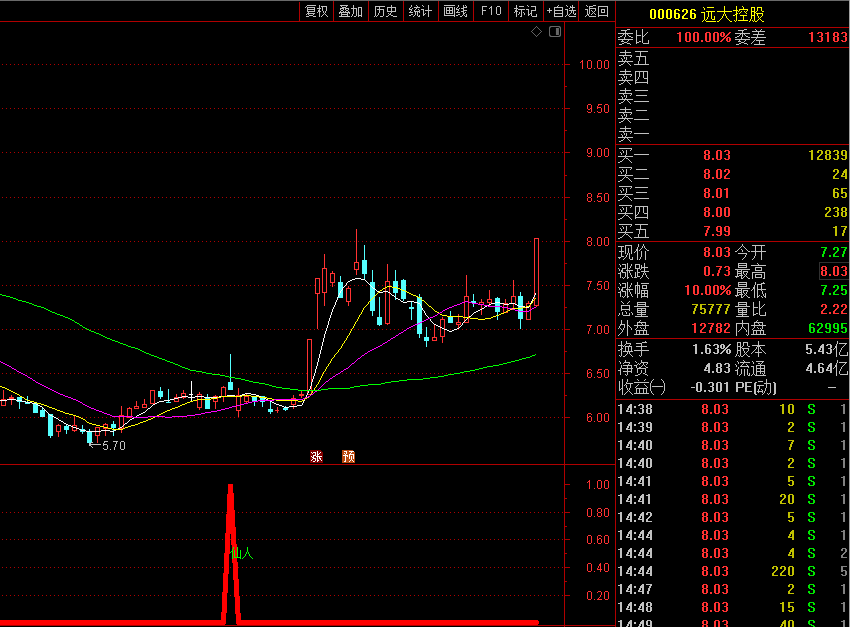The image size is (850, 627).
Task: Click the 14:47 trade tick row
Action: point(733,589)
